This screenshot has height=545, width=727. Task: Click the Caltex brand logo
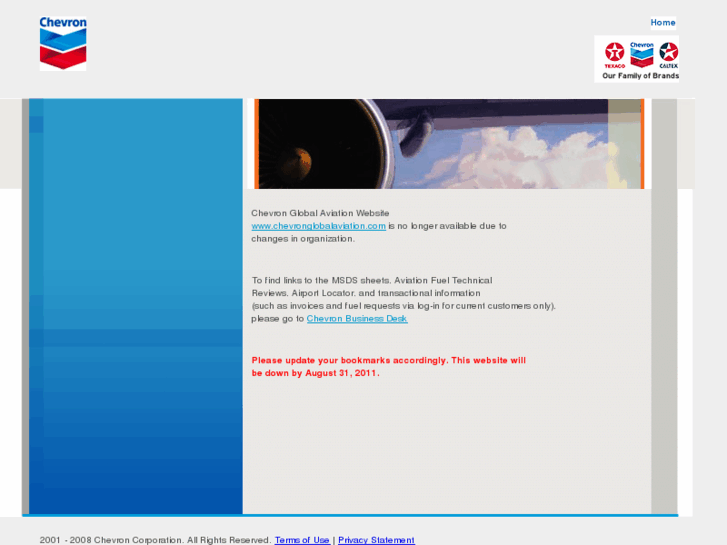pos(669,55)
